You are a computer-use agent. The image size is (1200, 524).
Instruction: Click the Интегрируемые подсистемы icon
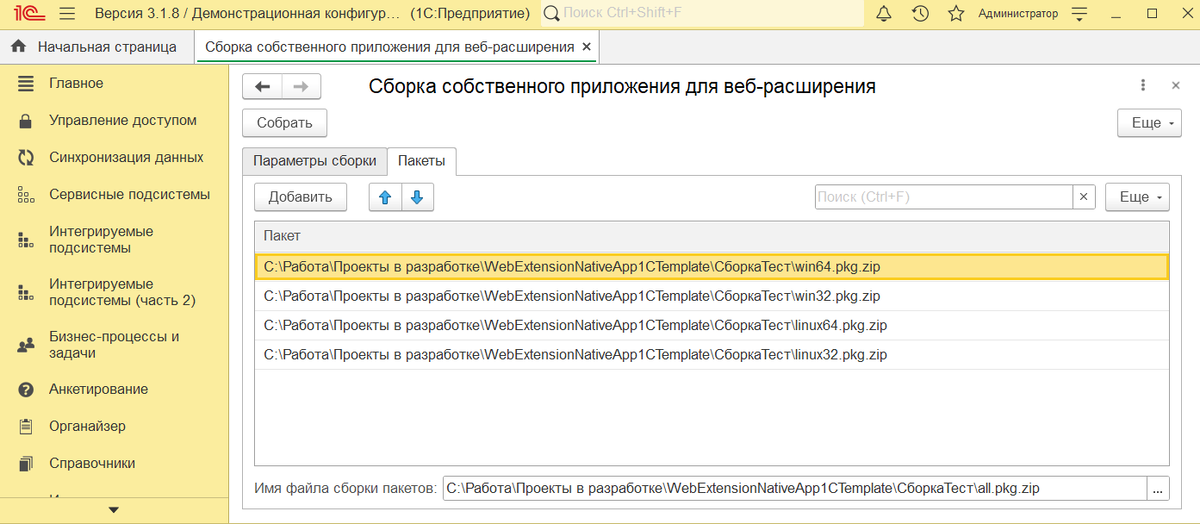click(26, 240)
